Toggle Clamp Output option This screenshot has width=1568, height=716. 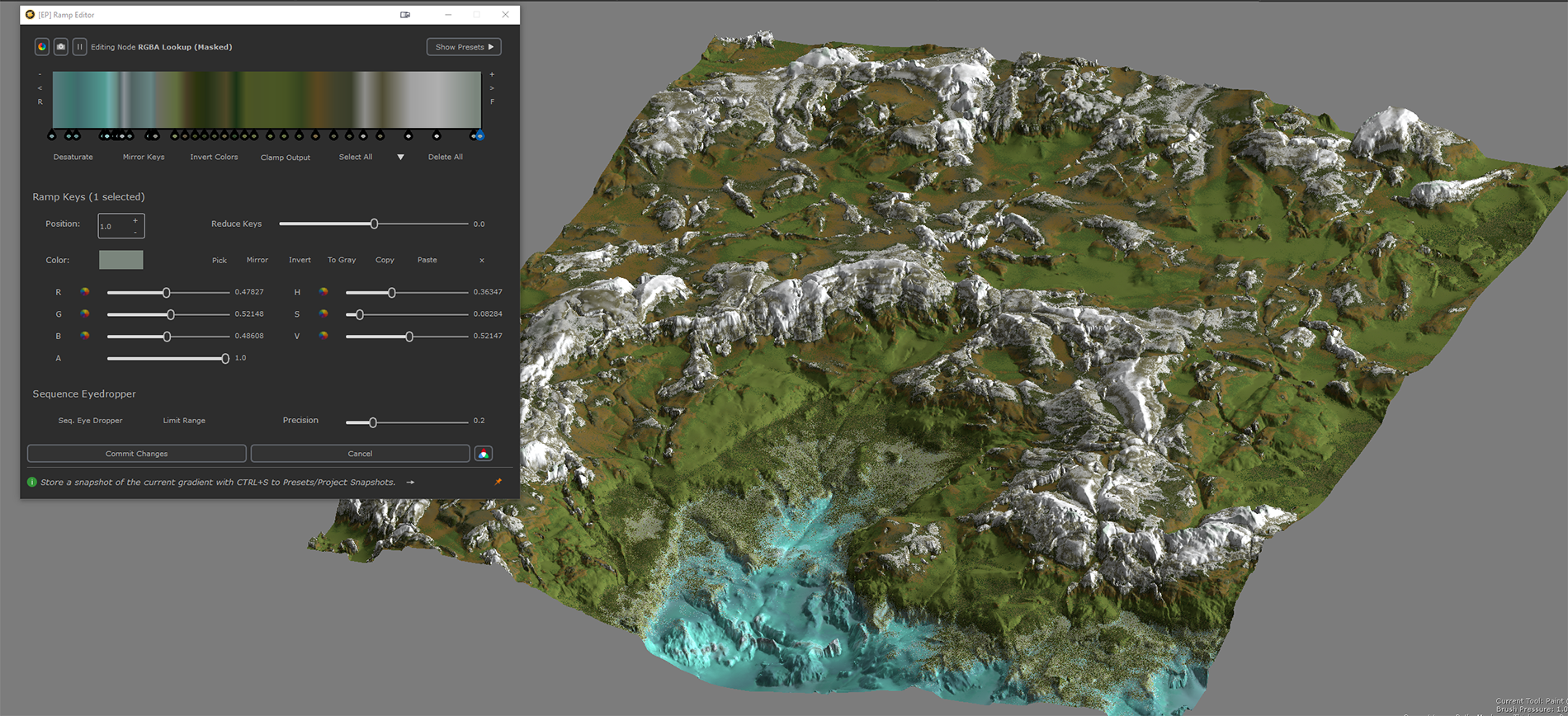click(x=286, y=158)
